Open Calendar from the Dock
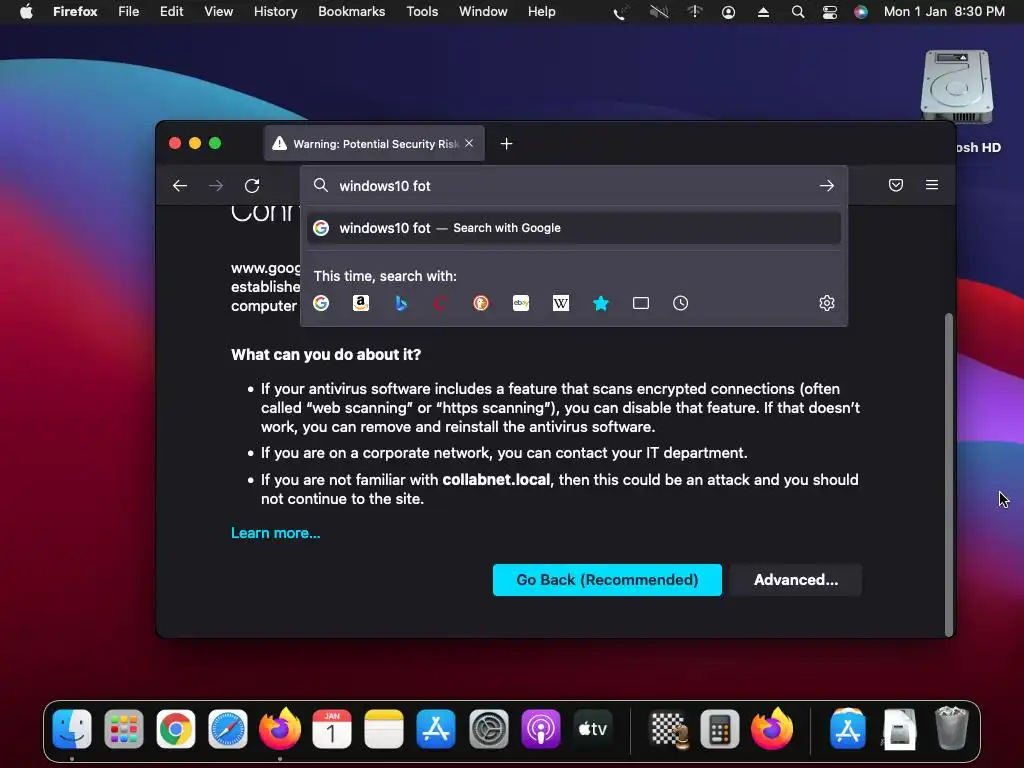The height and width of the screenshot is (768, 1024). tap(332, 729)
